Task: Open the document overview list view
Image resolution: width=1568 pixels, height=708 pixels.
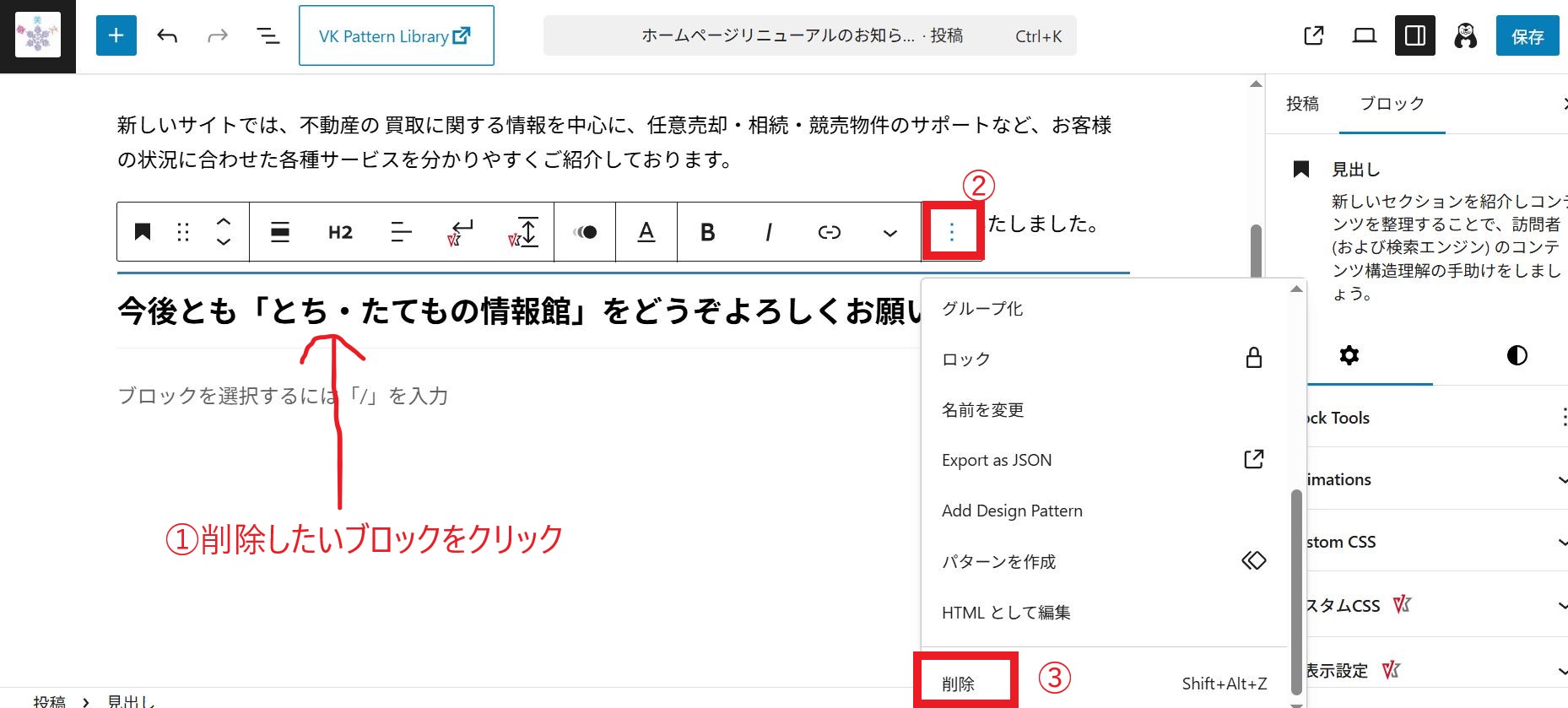Action: [x=268, y=35]
